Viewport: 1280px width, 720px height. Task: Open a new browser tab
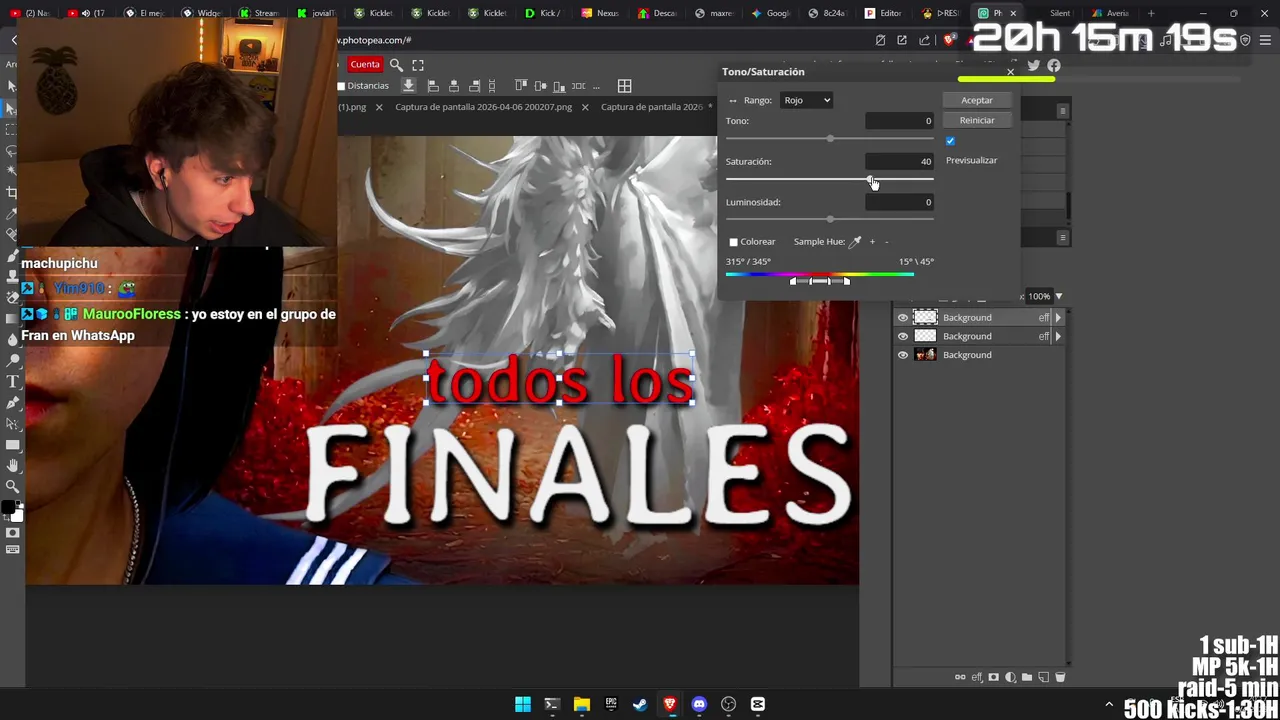tap(1151, 13)
